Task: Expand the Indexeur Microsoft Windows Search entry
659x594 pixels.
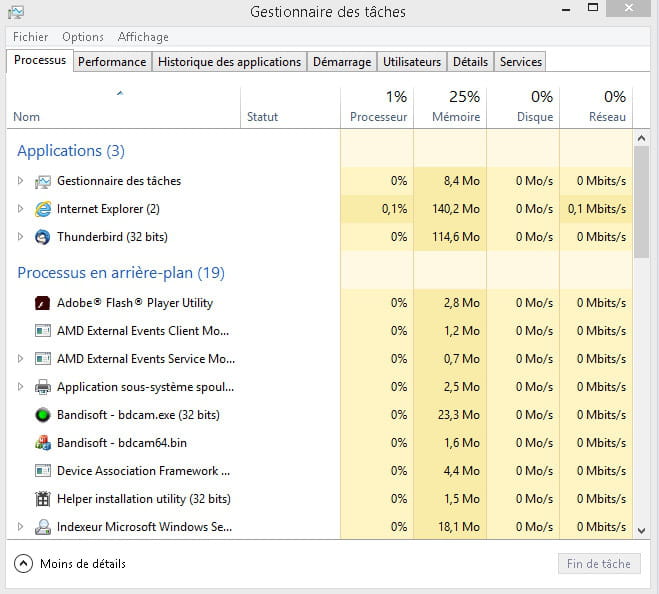Action: (x=20, y=527)
